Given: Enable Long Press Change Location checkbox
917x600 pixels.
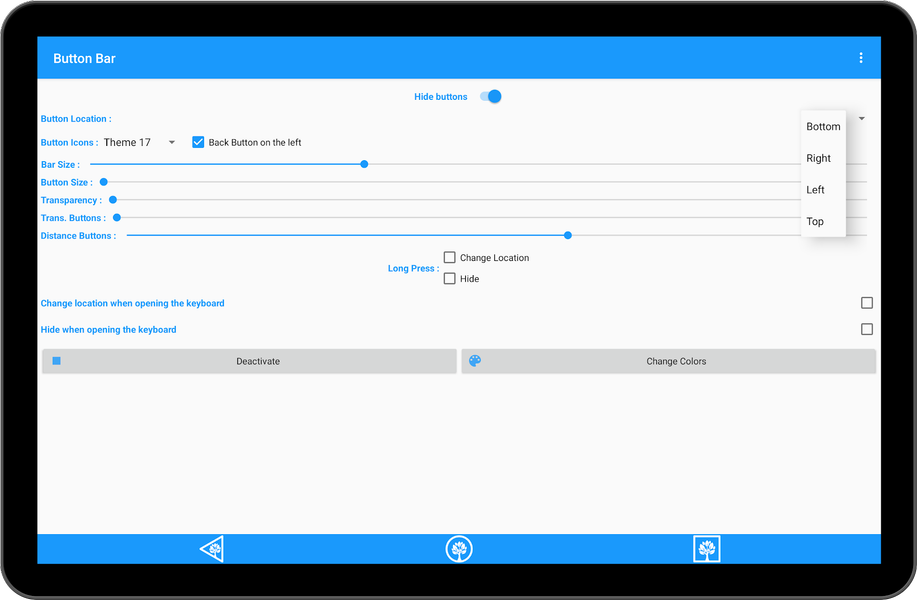Looking at the screenshot, I should pos(449,257).
